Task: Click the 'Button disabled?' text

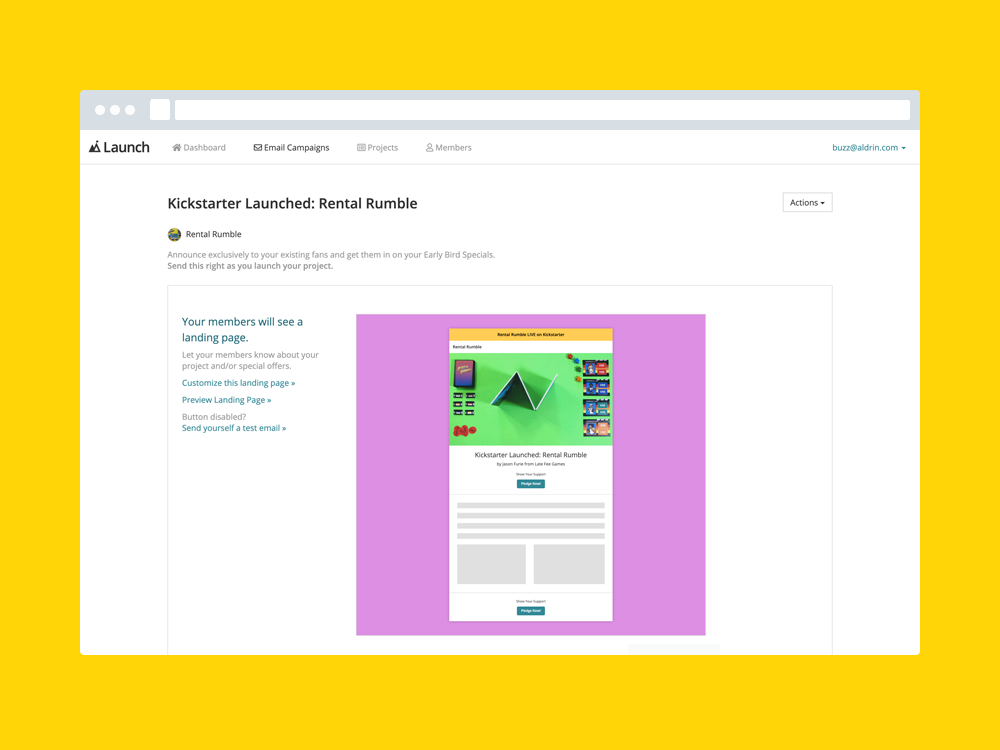Action: [x=214, y=416]
